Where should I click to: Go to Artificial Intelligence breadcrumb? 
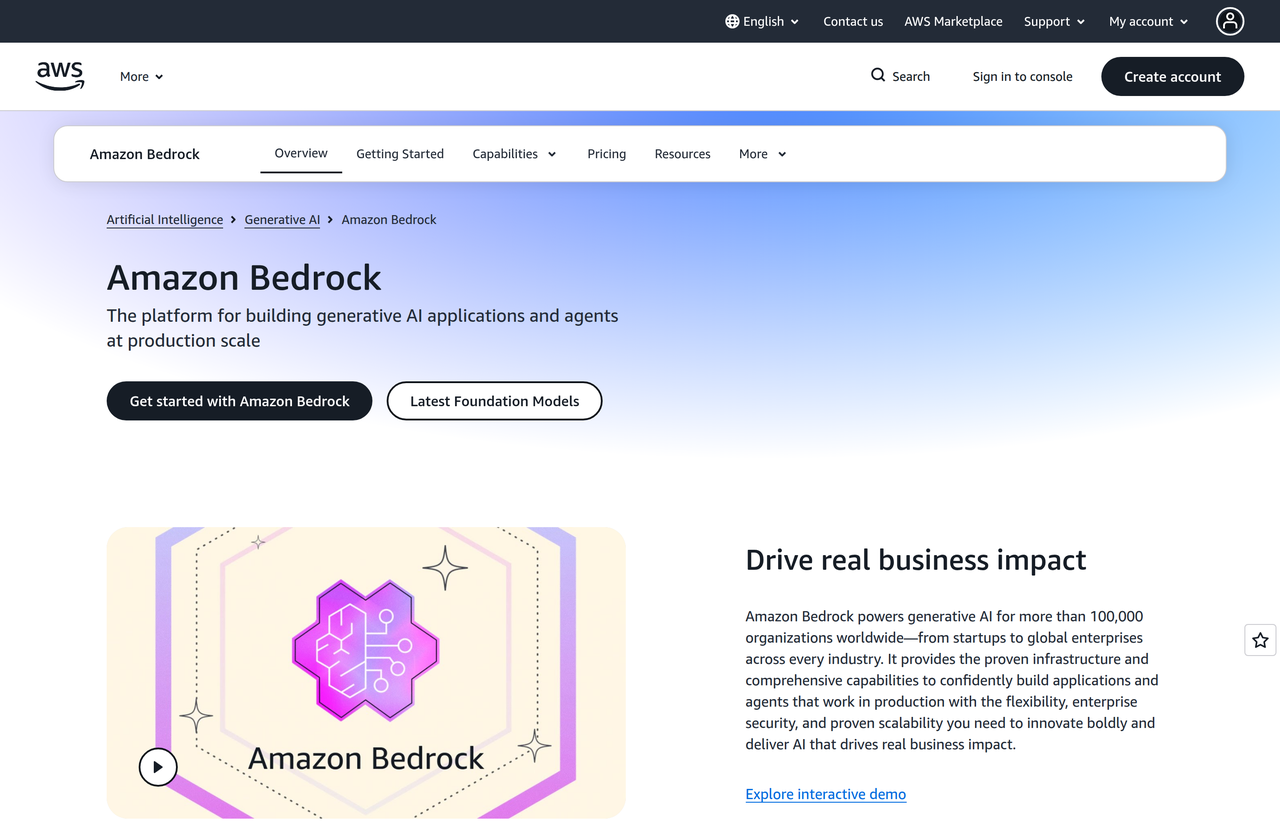pyautogui.click(x=165, y=220)
